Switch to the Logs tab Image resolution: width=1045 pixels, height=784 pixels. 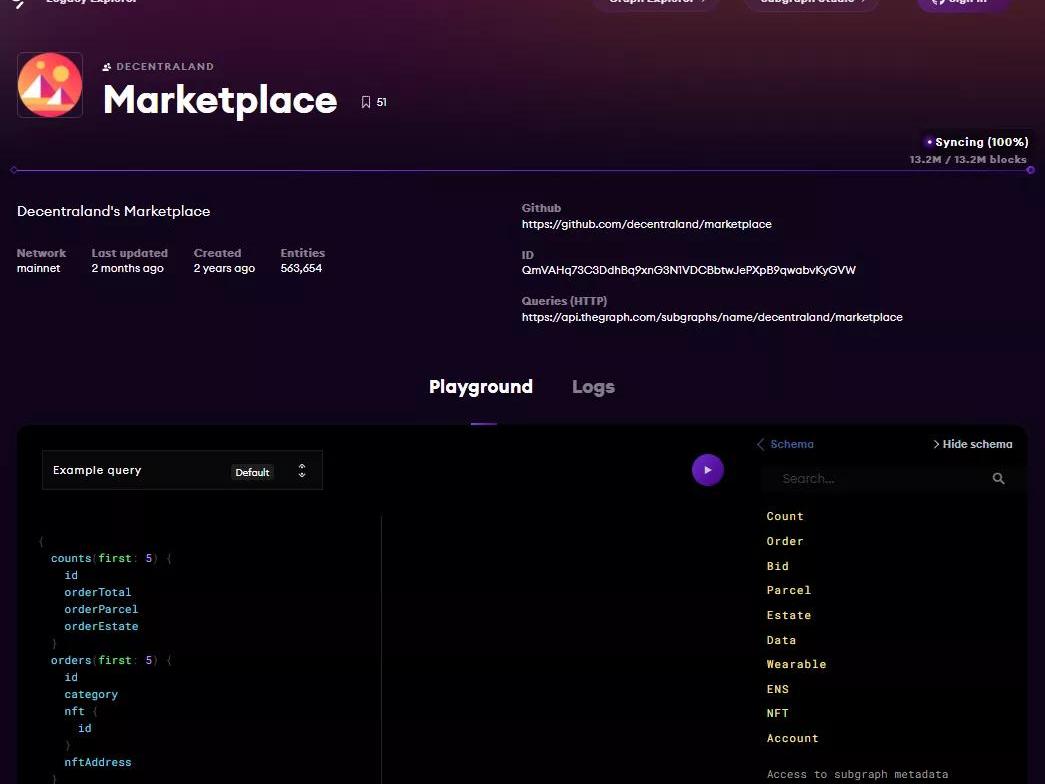coord(593,387)
